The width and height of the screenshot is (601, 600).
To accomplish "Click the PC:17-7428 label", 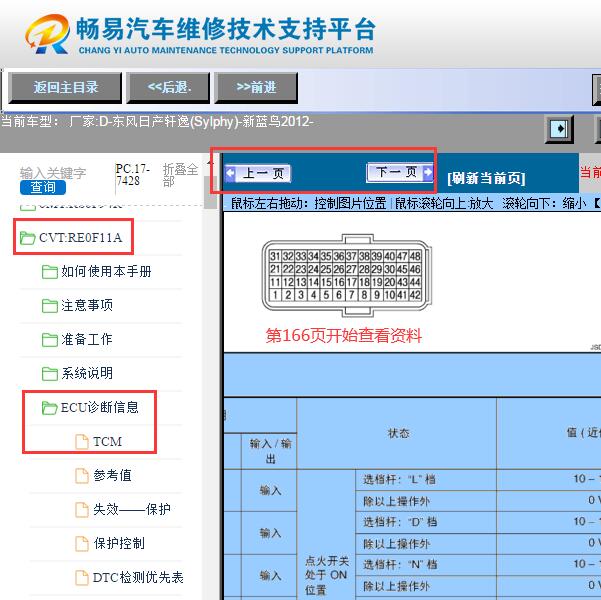I will [x=133, y=174].
